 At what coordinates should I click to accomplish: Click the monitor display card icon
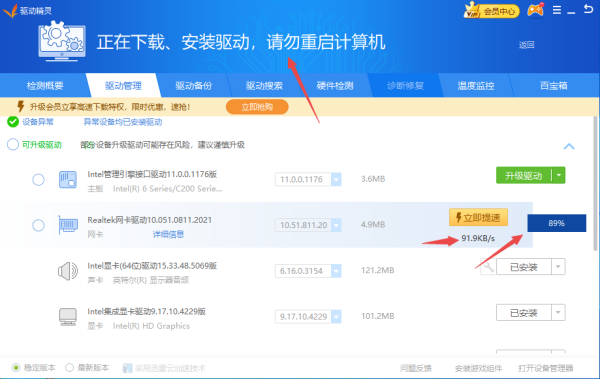[68, 317]
